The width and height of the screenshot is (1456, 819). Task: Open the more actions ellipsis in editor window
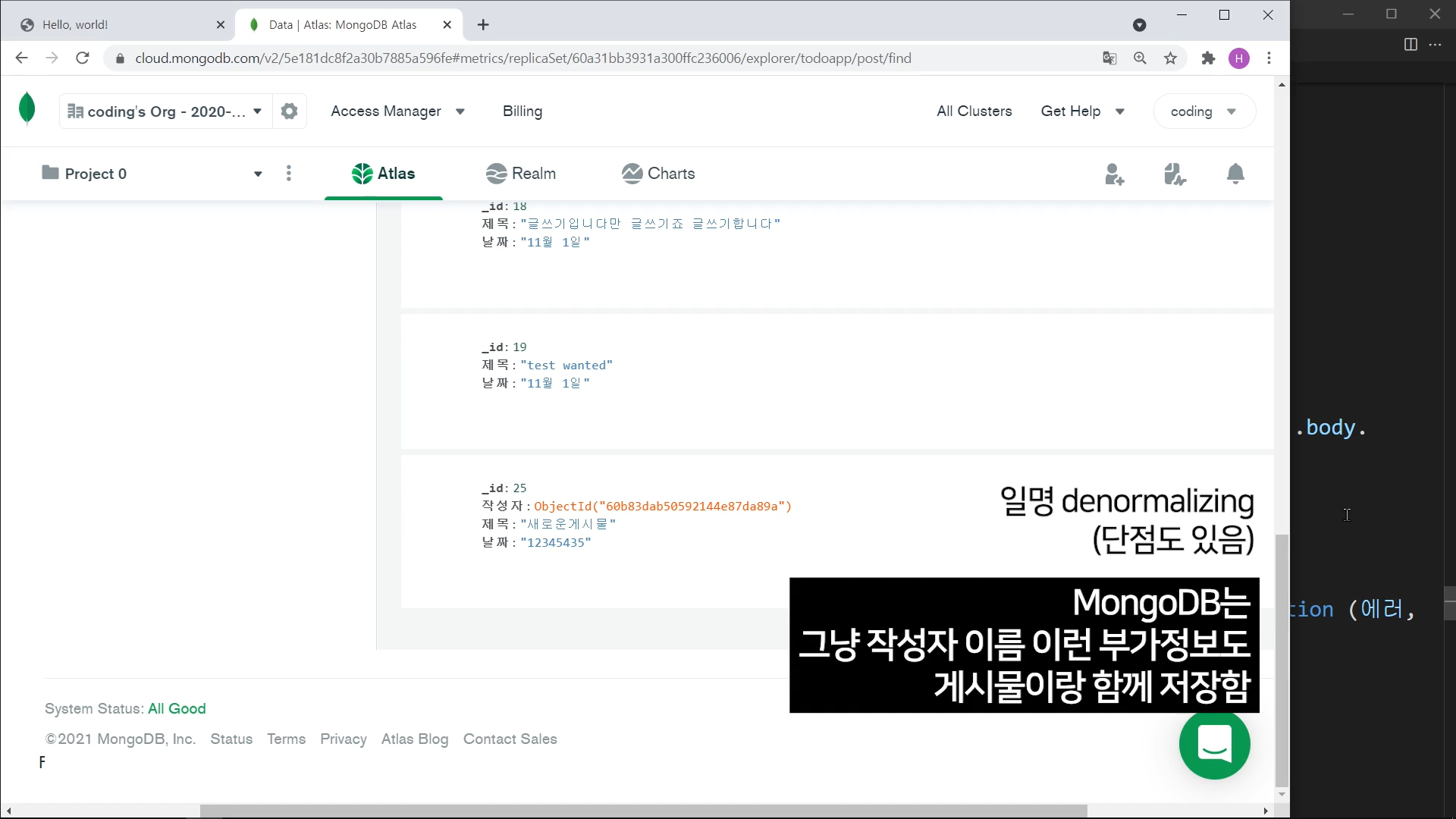[1435, 45]
